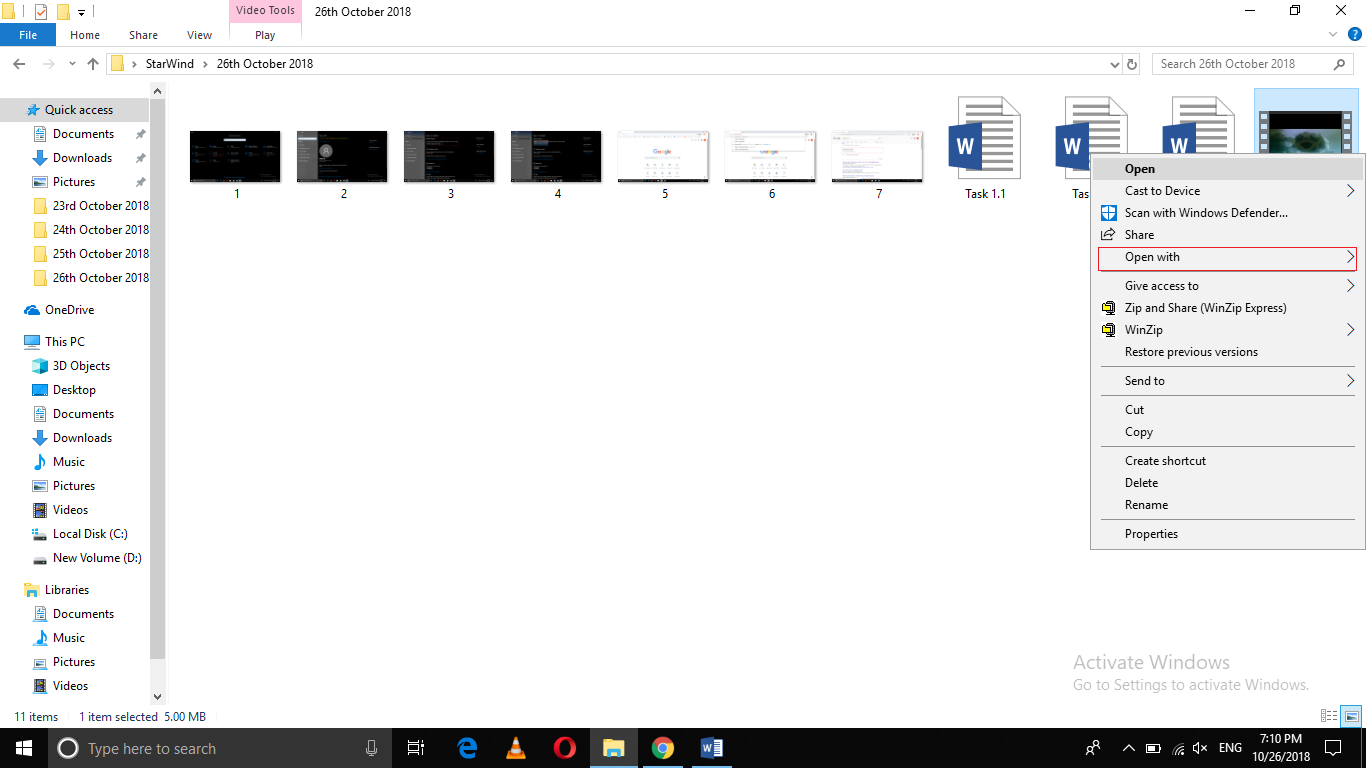This screenshot has width=1366, height=768.
Task: Expand the Send to submenu arrow
Action: pyautogui.click(x=1350, y=381)
